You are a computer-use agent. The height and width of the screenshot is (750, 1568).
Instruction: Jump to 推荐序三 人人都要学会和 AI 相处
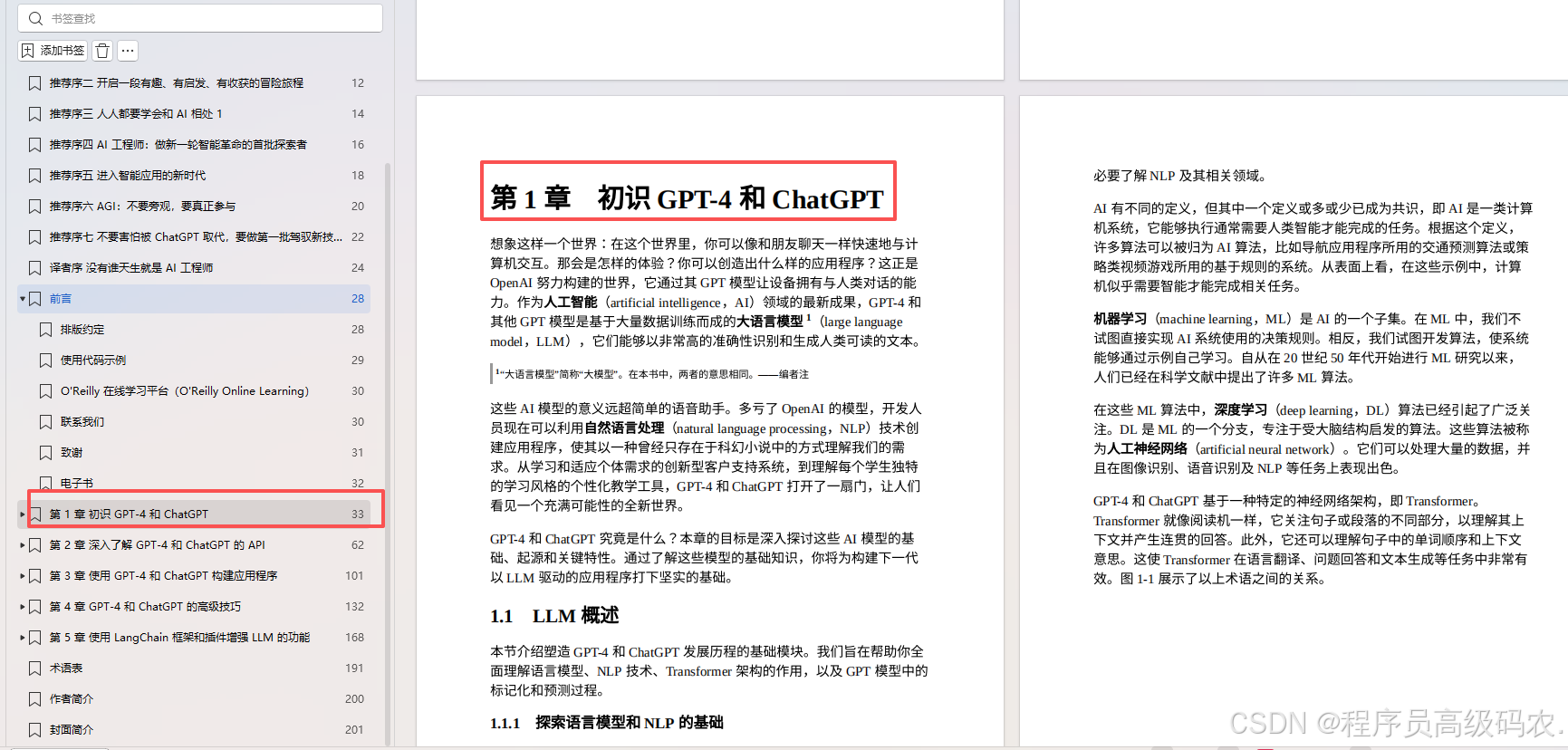[x=136, y=114]
